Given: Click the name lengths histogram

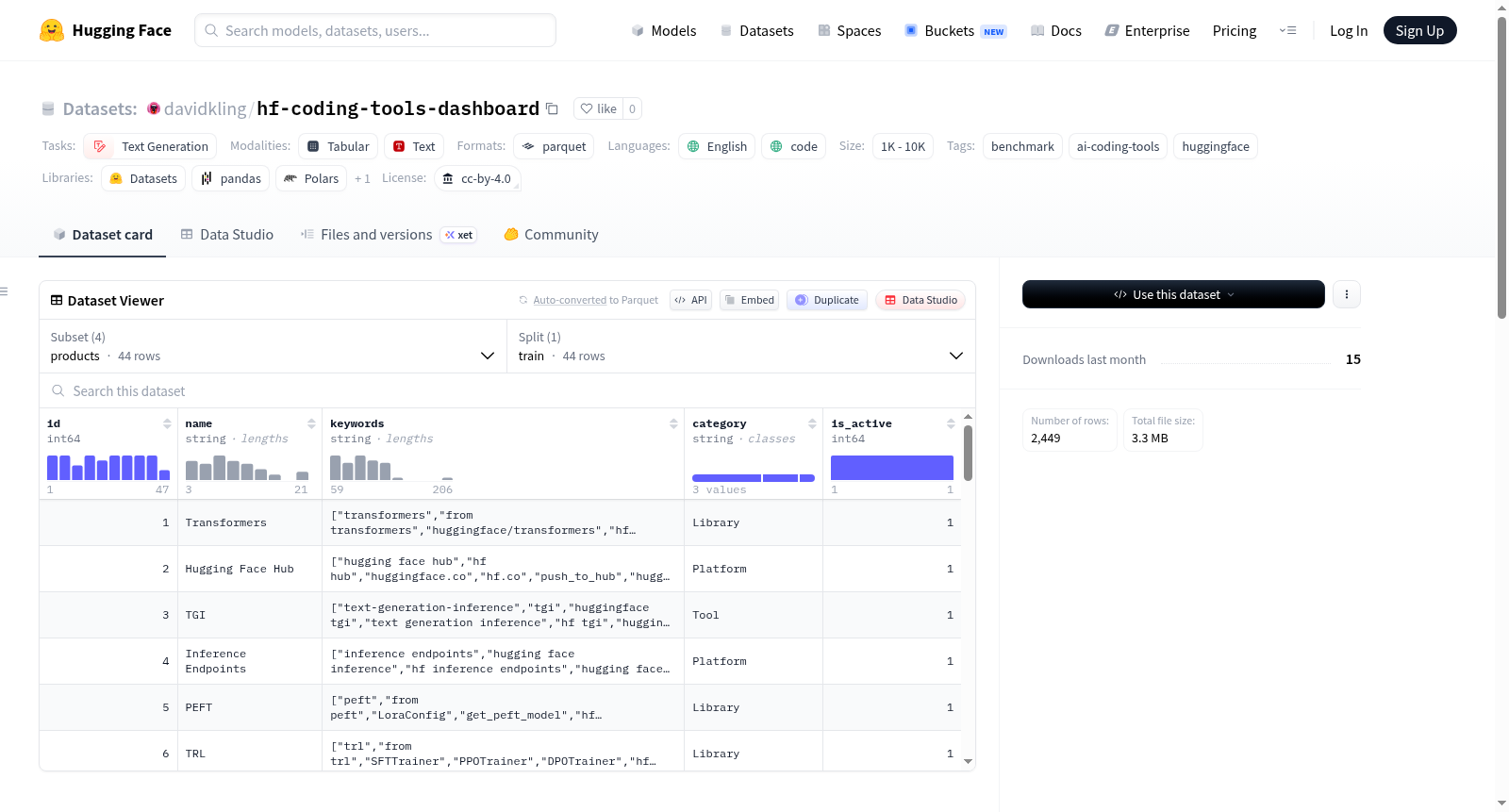Looking at the screenshot, I should [x=247, y=468].
